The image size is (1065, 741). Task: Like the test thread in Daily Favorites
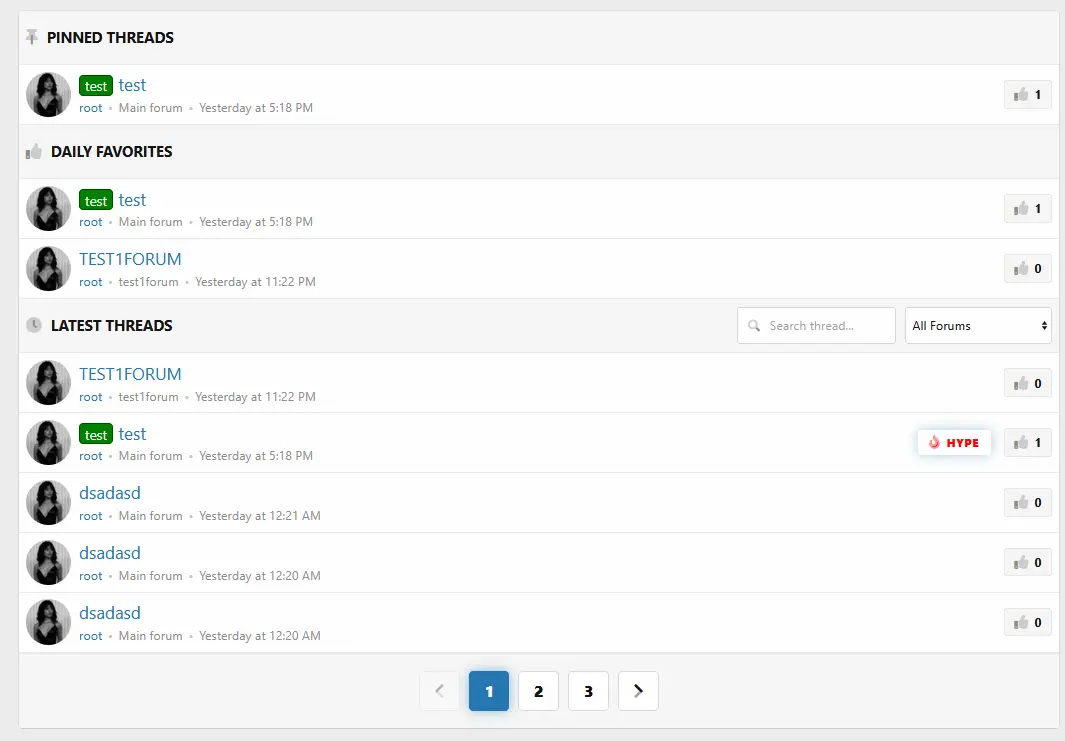pyautogui.click(x=1027, y=209)
